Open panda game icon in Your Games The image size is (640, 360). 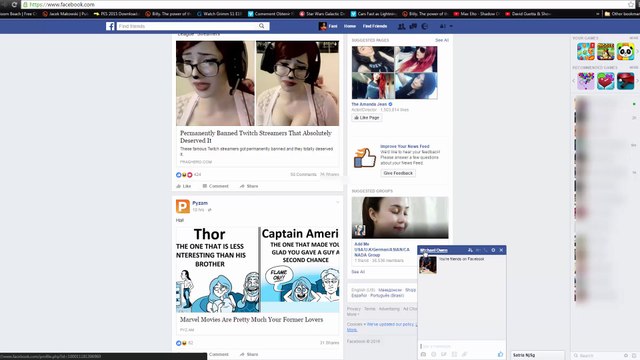(x=625, y=52)
